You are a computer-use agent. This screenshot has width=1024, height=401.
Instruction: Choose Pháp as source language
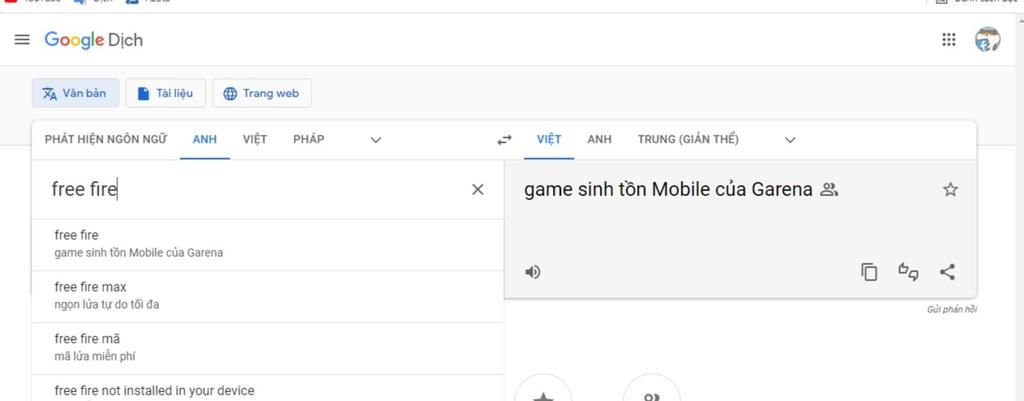click(x=308, y=139)
